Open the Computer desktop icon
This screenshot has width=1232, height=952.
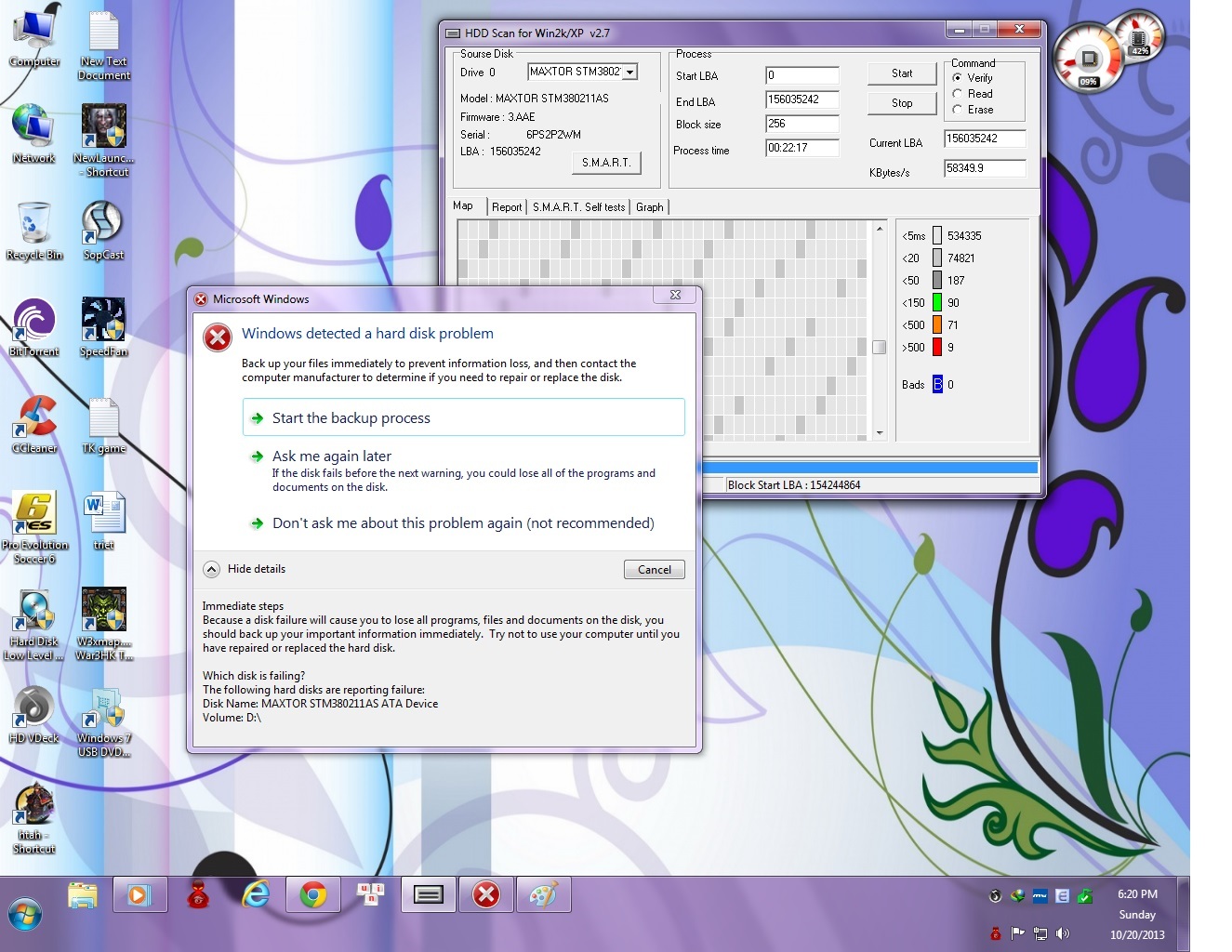(34, 37)
